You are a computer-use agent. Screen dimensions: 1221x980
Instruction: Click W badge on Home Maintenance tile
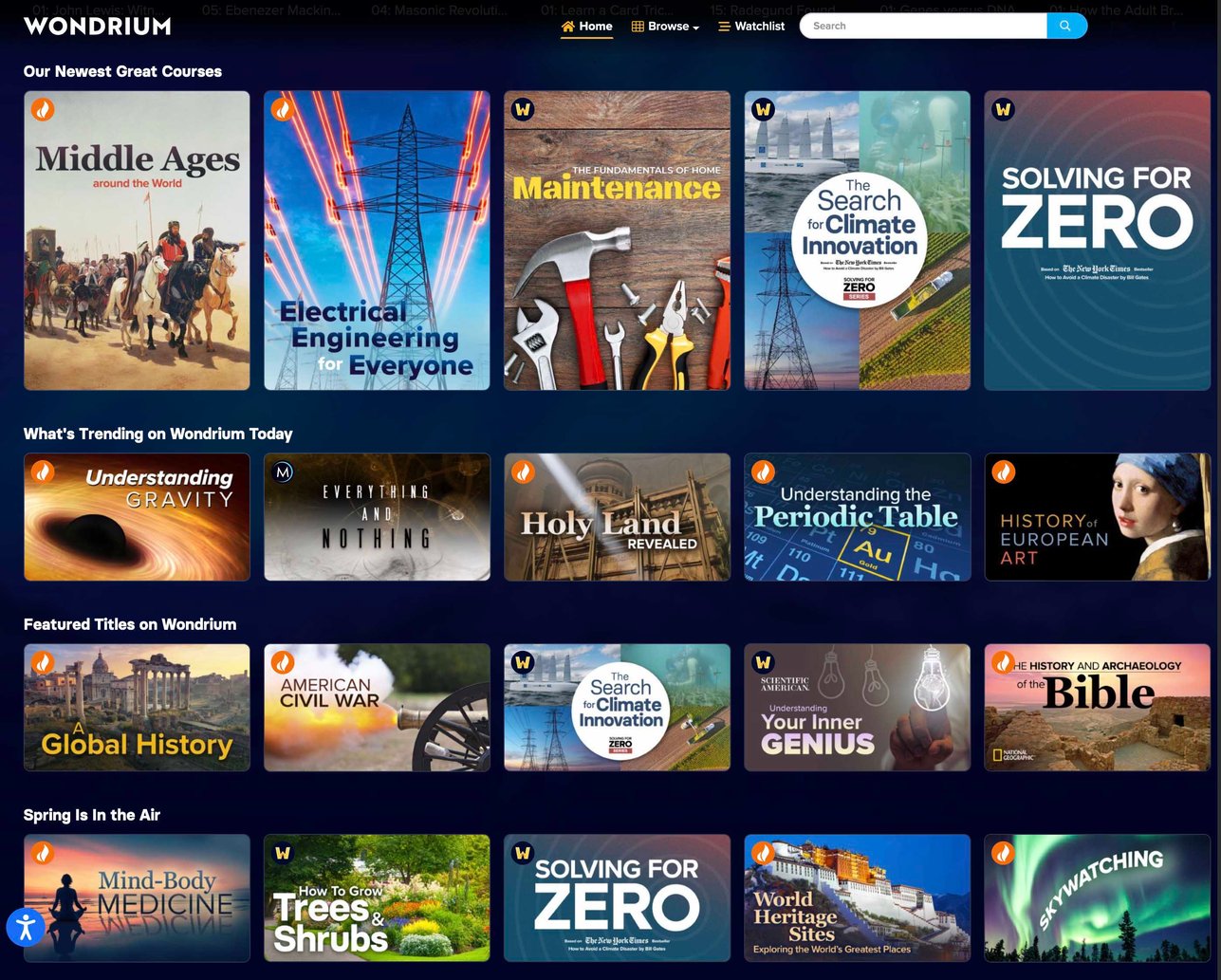[523, 110]
